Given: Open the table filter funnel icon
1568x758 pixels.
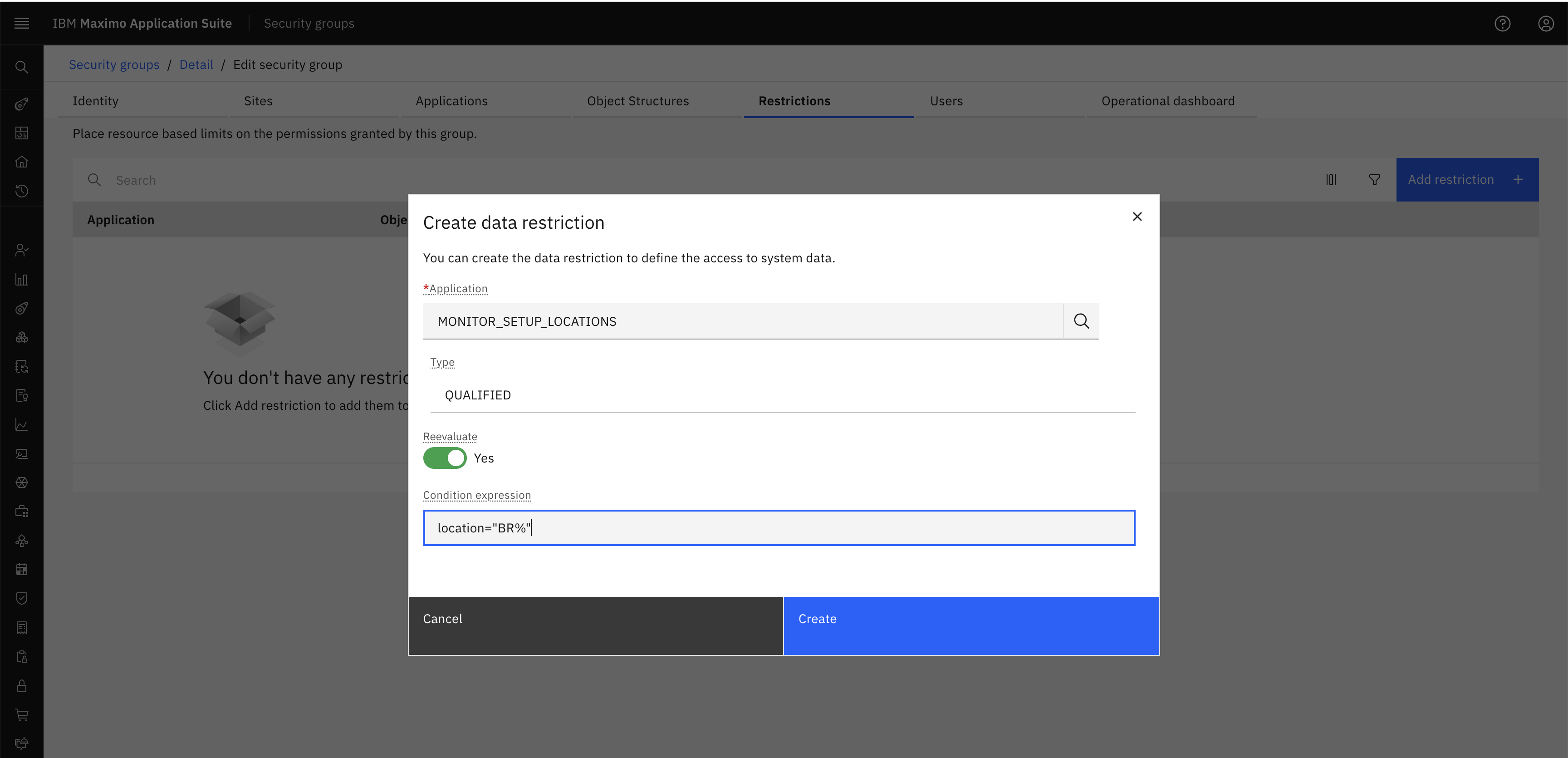Looking at the screenshot, I should click(1374, 180).
